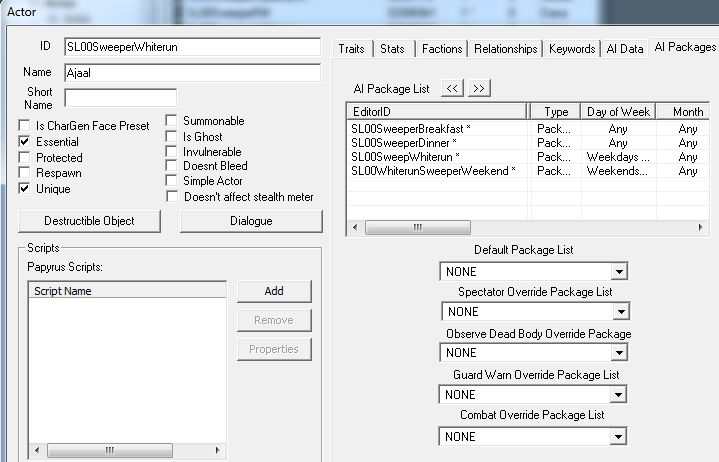The height and width of the screenshot is (462, 719).
Task: Select the AI Packages tab
Action: point(685,47)
